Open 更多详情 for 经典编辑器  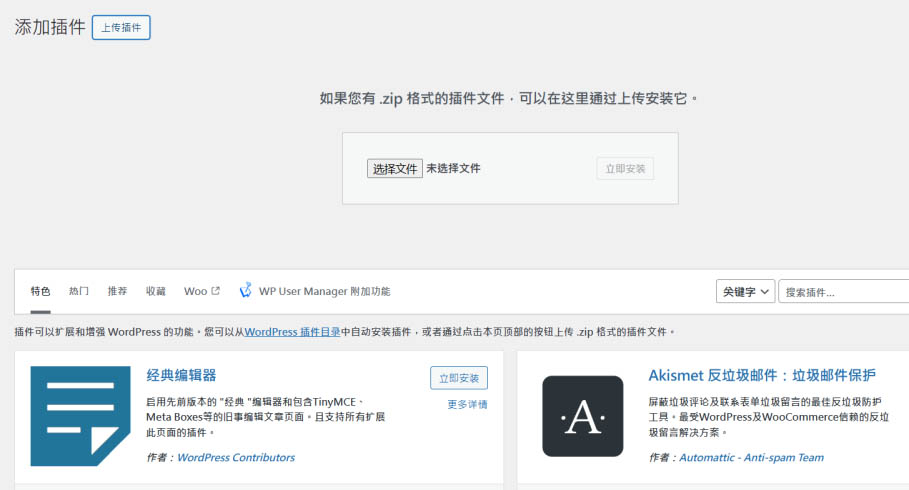467,404
